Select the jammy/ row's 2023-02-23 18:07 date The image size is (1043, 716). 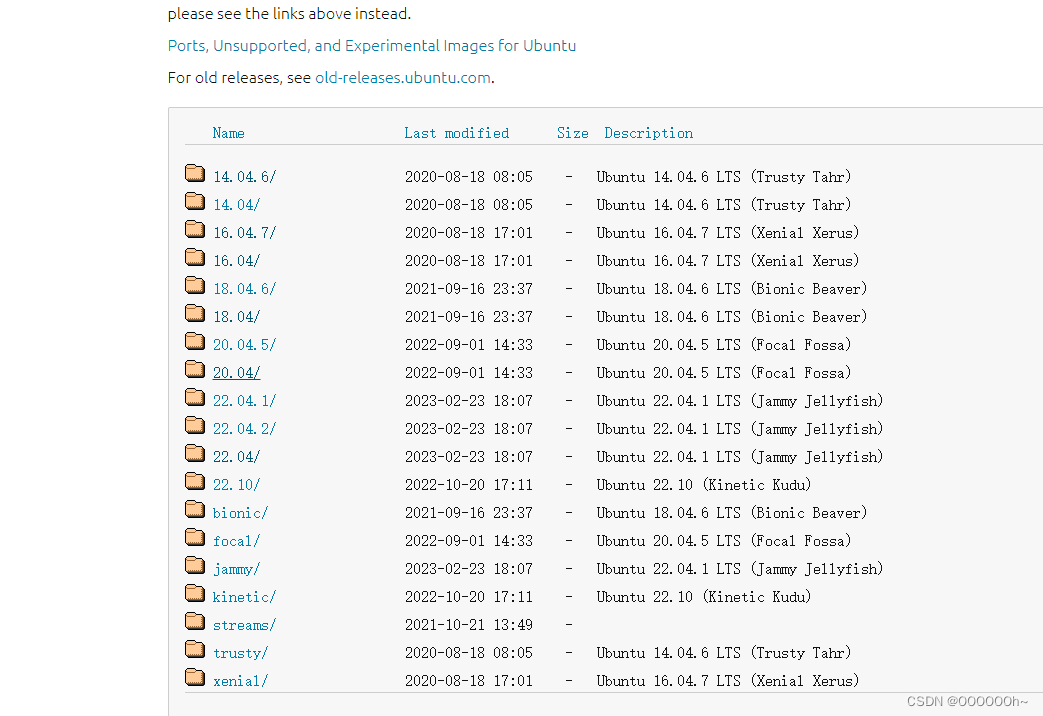coord(469,569)
